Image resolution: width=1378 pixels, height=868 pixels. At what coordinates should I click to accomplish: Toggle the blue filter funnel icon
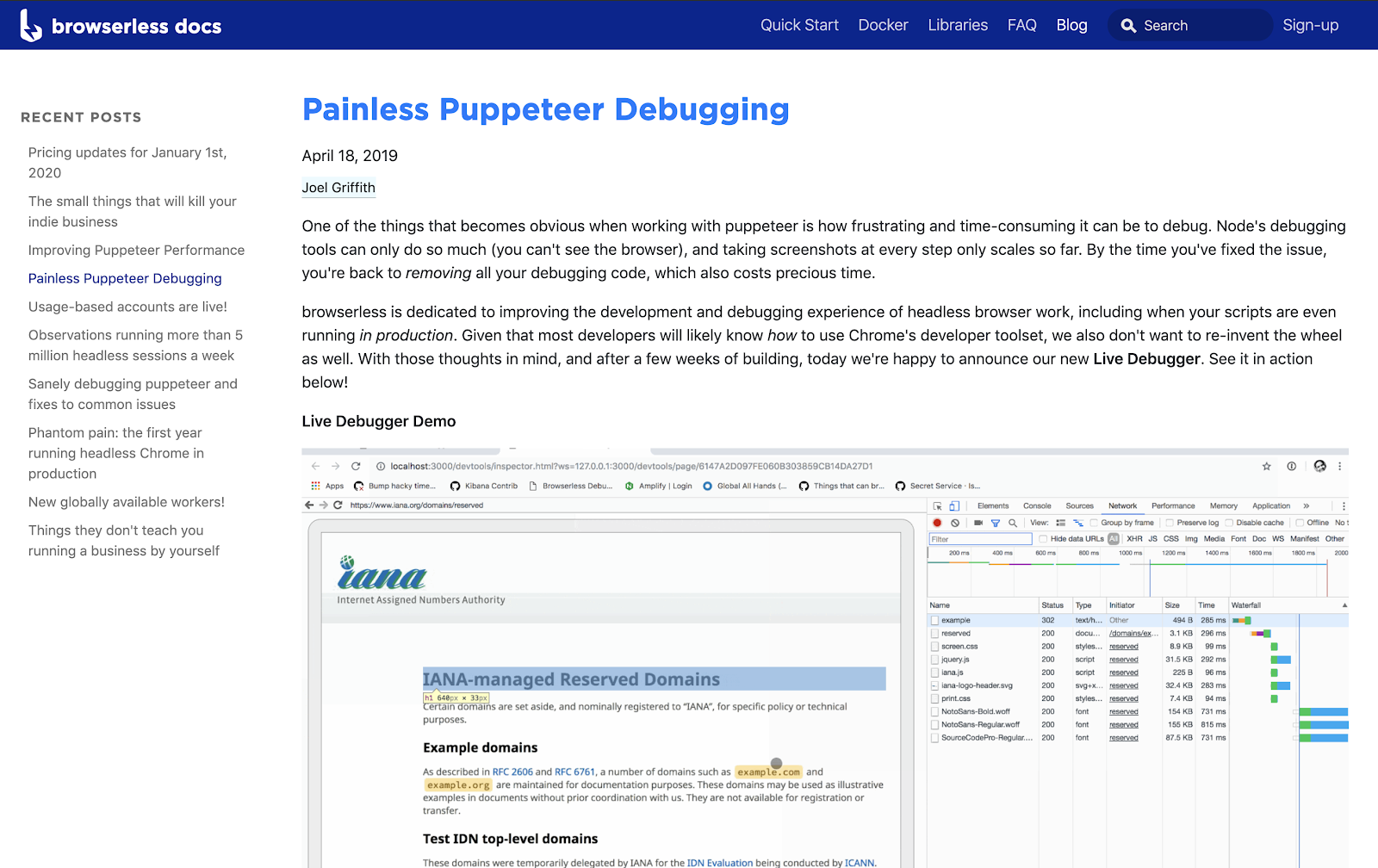coord(996,523)
